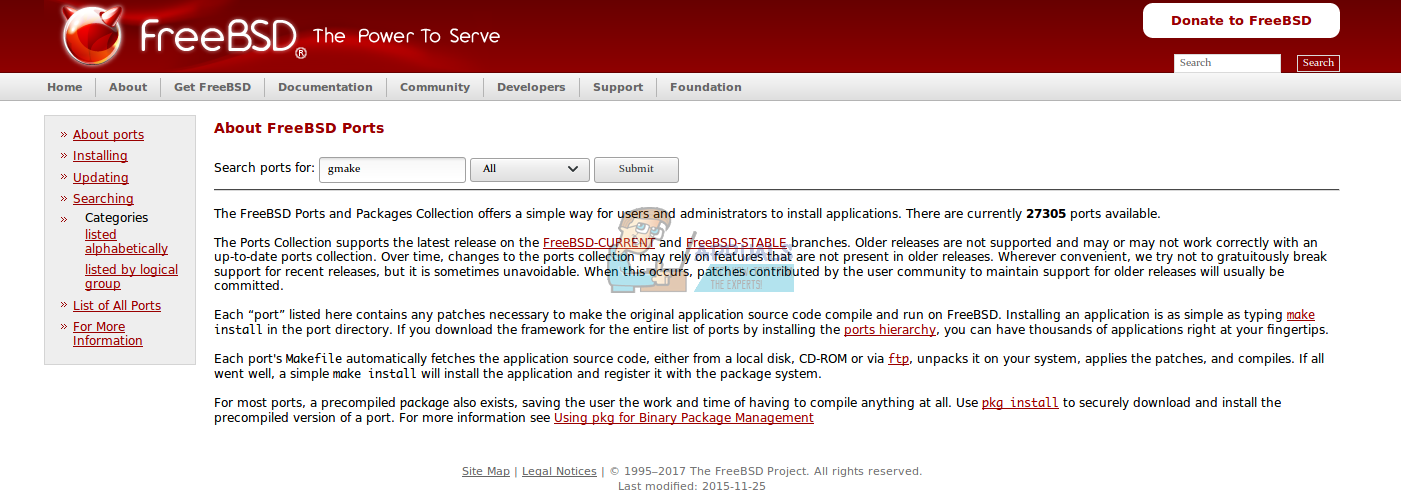Click the Search ports for label
This screenshot has height=499, width=1401.
pyautogui.click(x=264, y=168)
